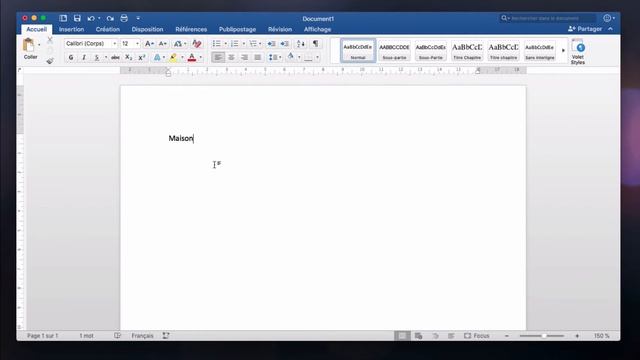Click the Français language indicator
This screenshot has height=360, width=640.
[x=142, y=336]
